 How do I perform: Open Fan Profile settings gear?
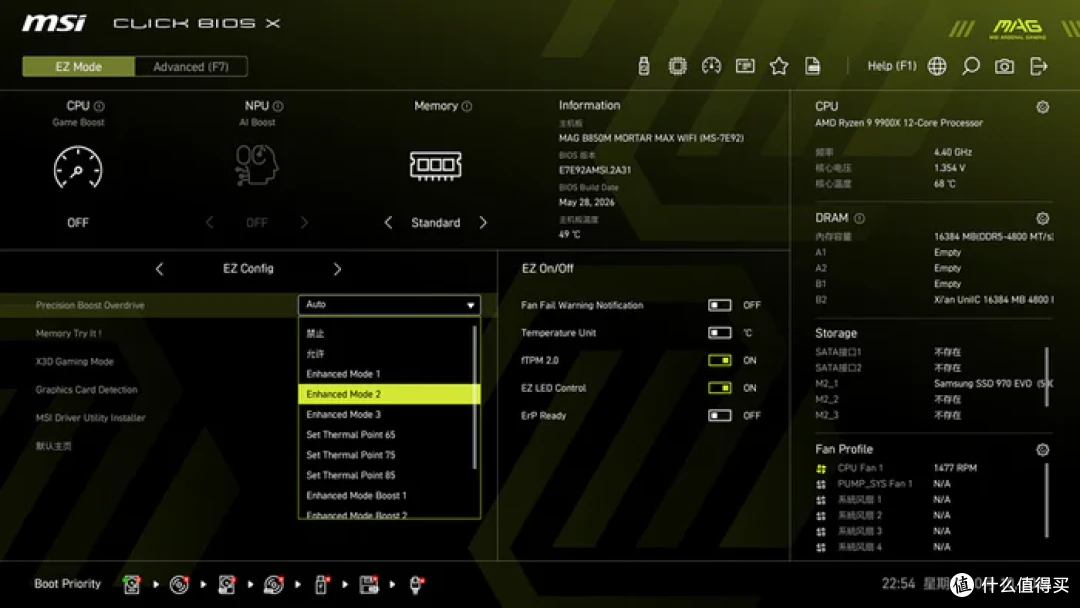(1043, 450)
